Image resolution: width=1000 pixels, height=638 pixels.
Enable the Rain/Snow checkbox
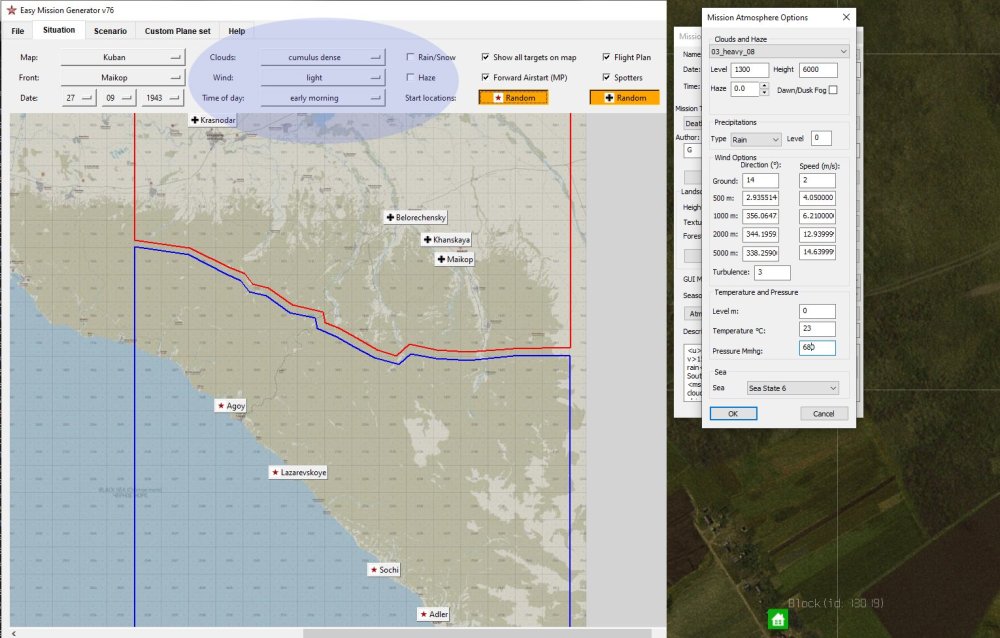(x=412, y=58)
